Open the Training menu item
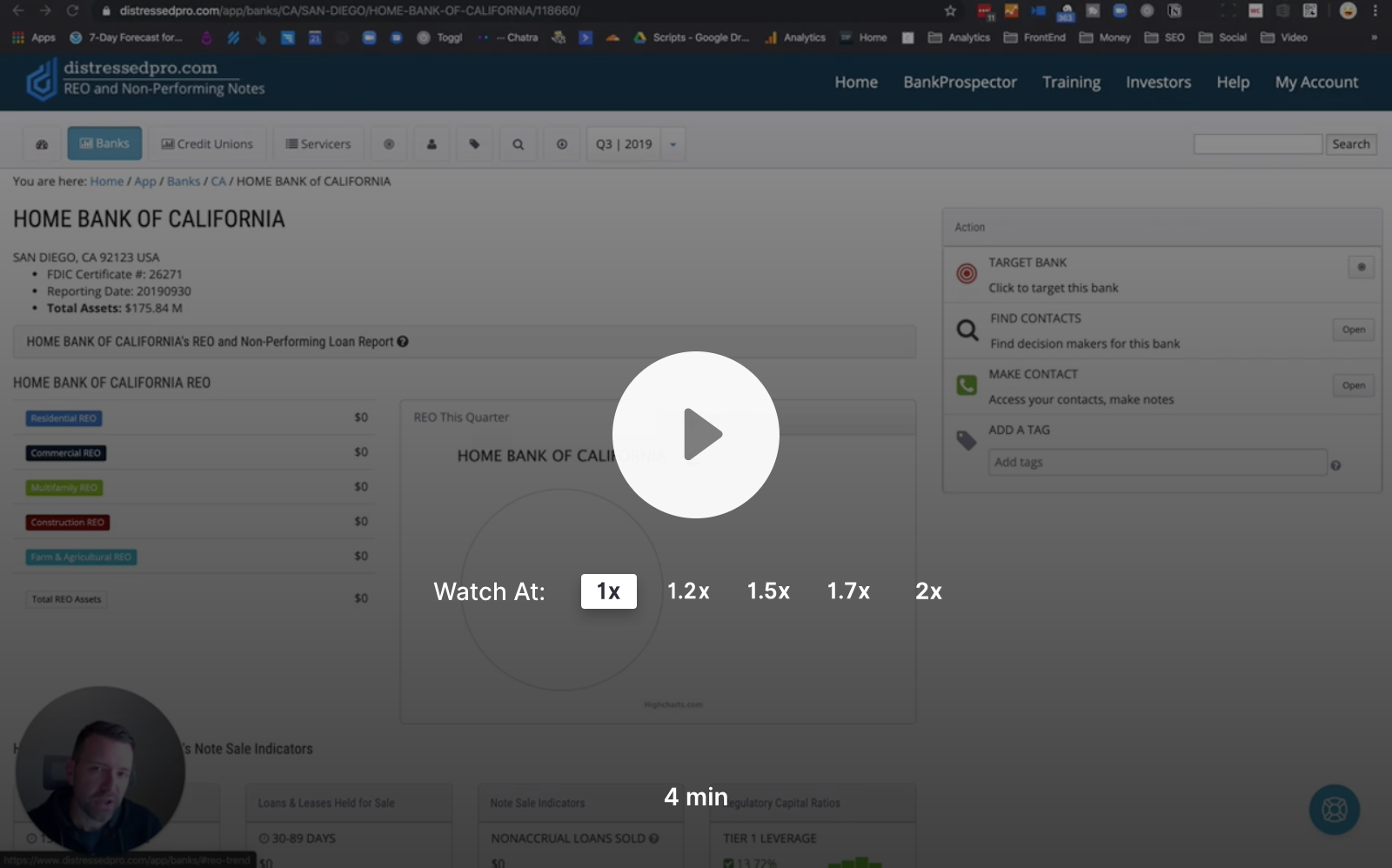Viewport: 1392px width, 868px height. [1072, 83]
